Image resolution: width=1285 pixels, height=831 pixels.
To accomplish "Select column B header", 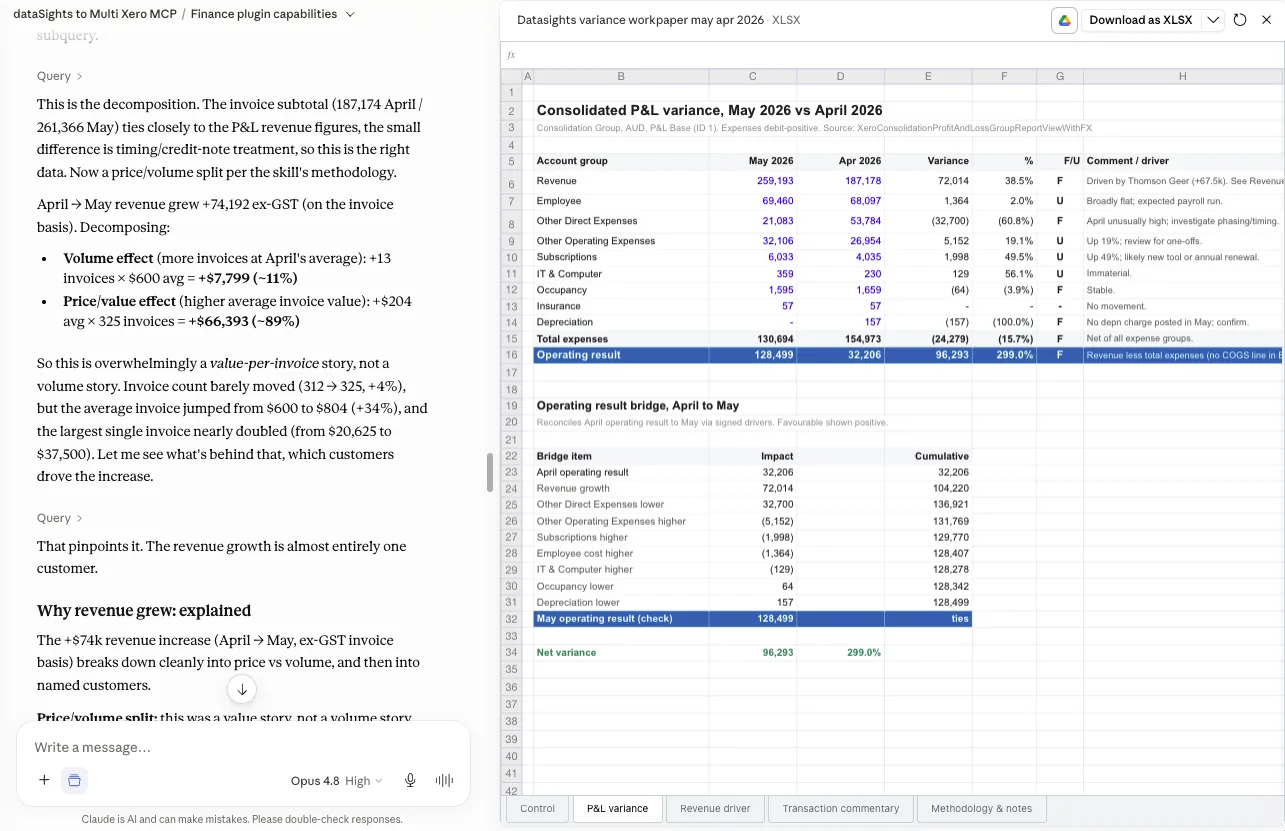I will (621, 76).
